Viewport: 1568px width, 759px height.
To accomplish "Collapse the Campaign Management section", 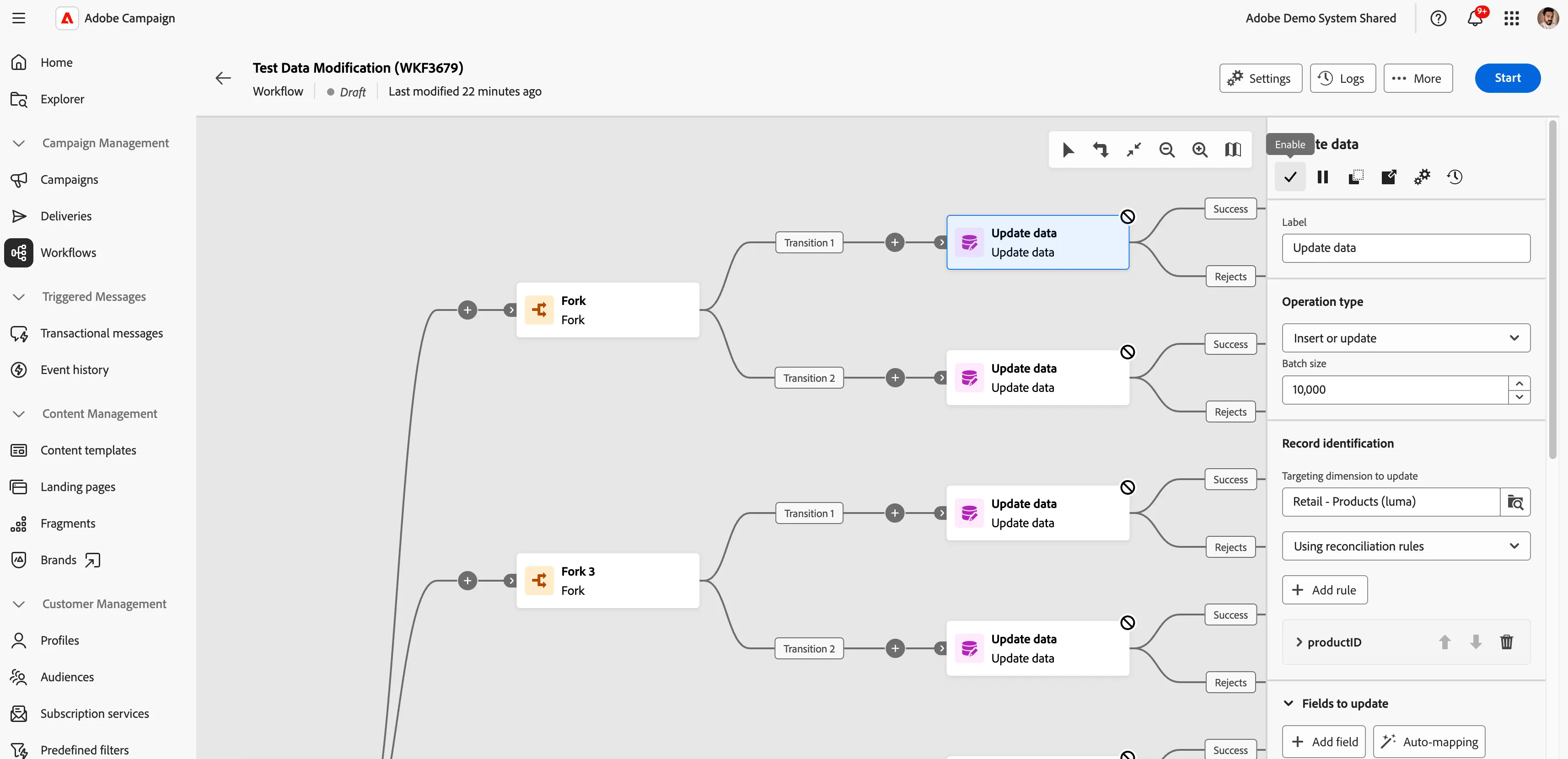I will click(19, 143).
